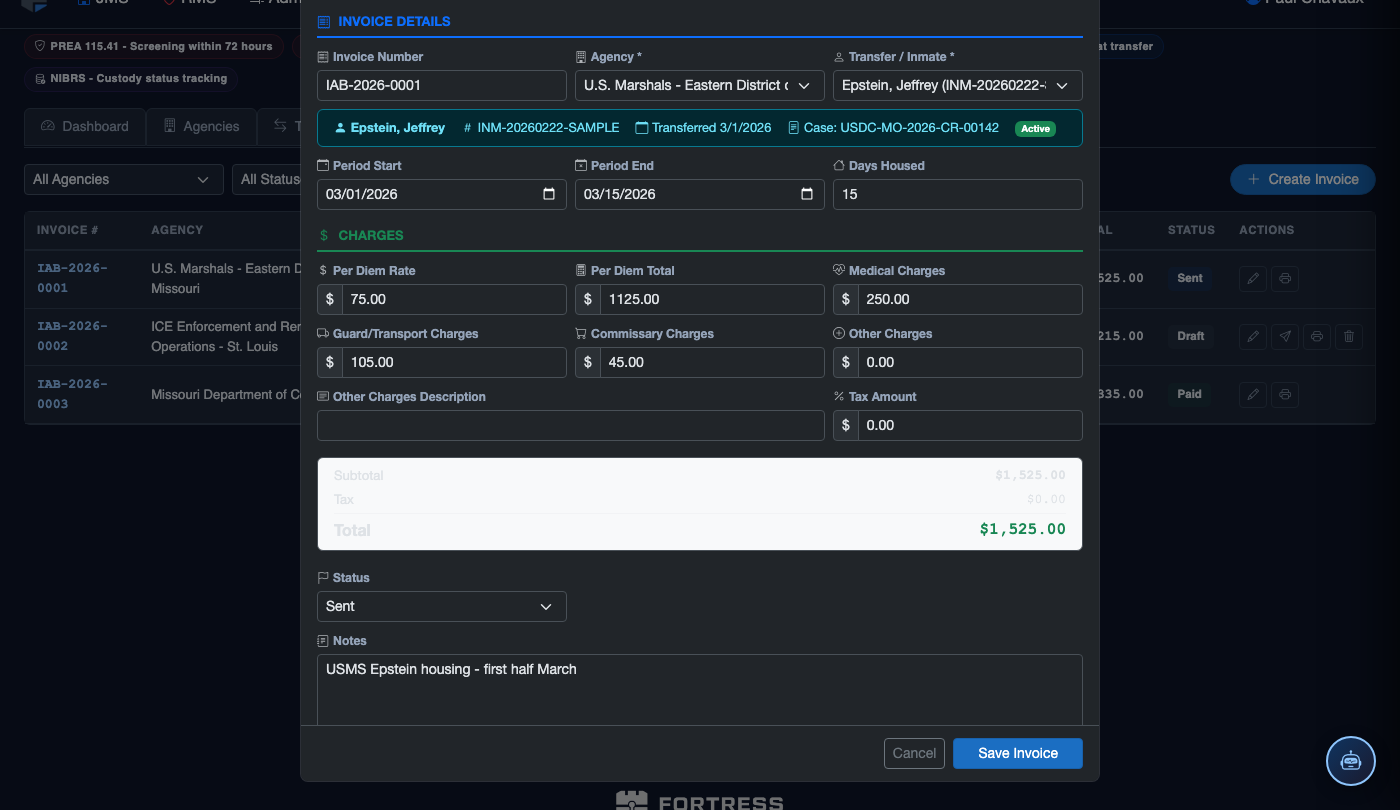Click print icon for invoice IAB-2026-0001
This screenshot has width=1400, height=810.
coord(1285,278)
